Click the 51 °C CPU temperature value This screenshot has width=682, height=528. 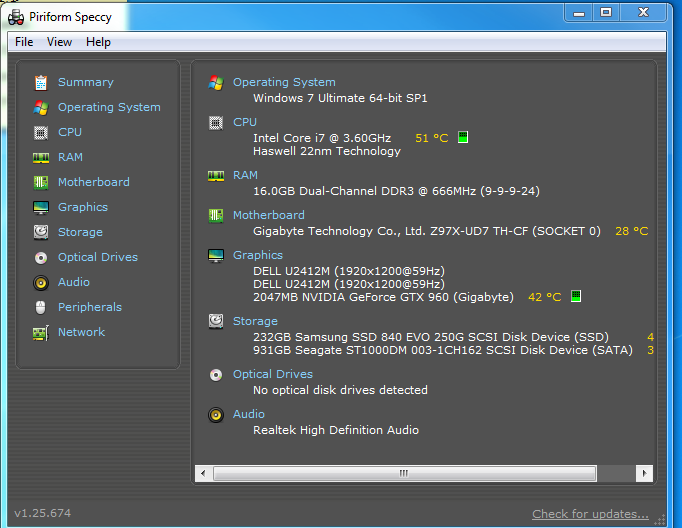[431, 138]
